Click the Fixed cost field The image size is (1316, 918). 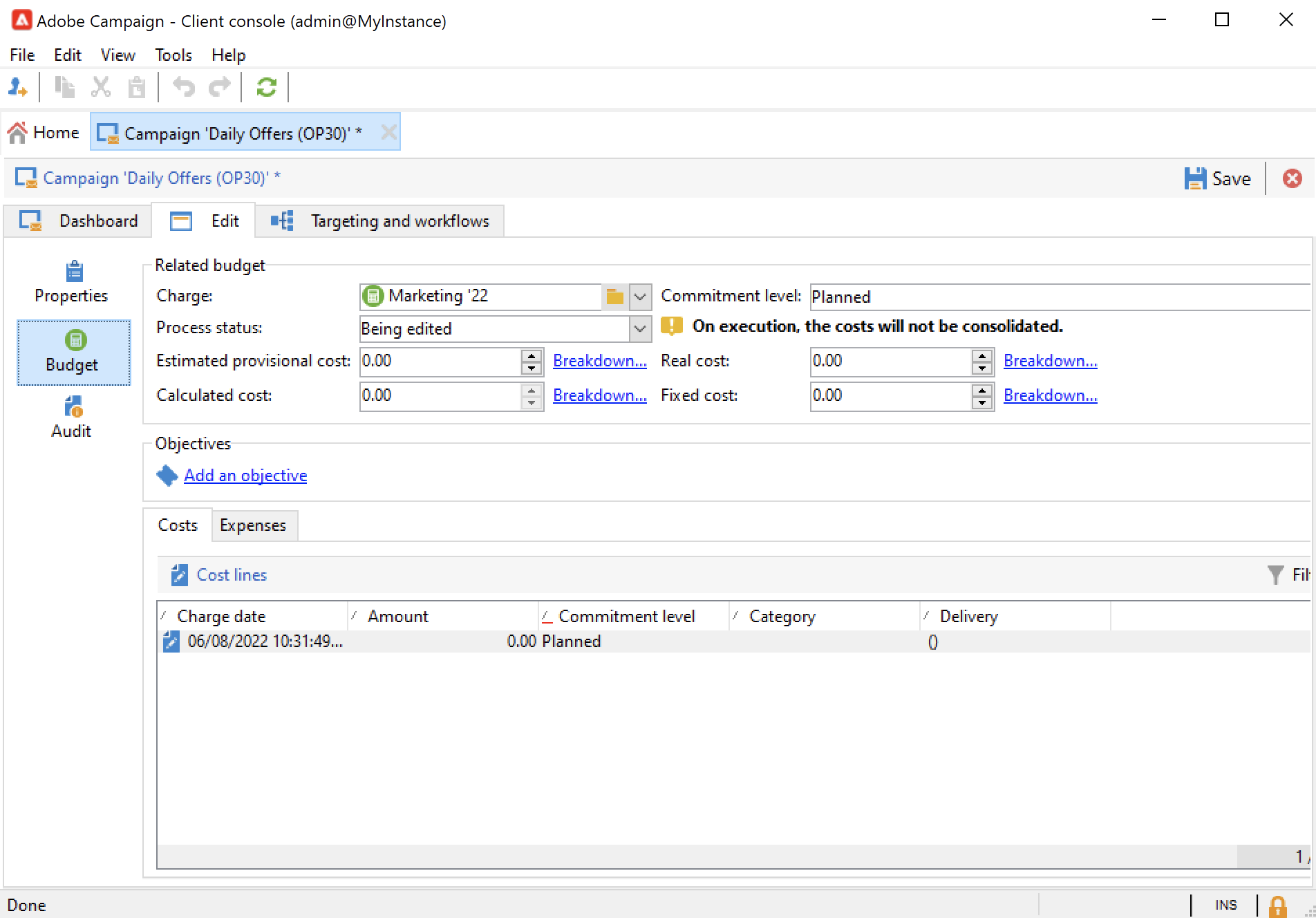click(x=890, y=395)
